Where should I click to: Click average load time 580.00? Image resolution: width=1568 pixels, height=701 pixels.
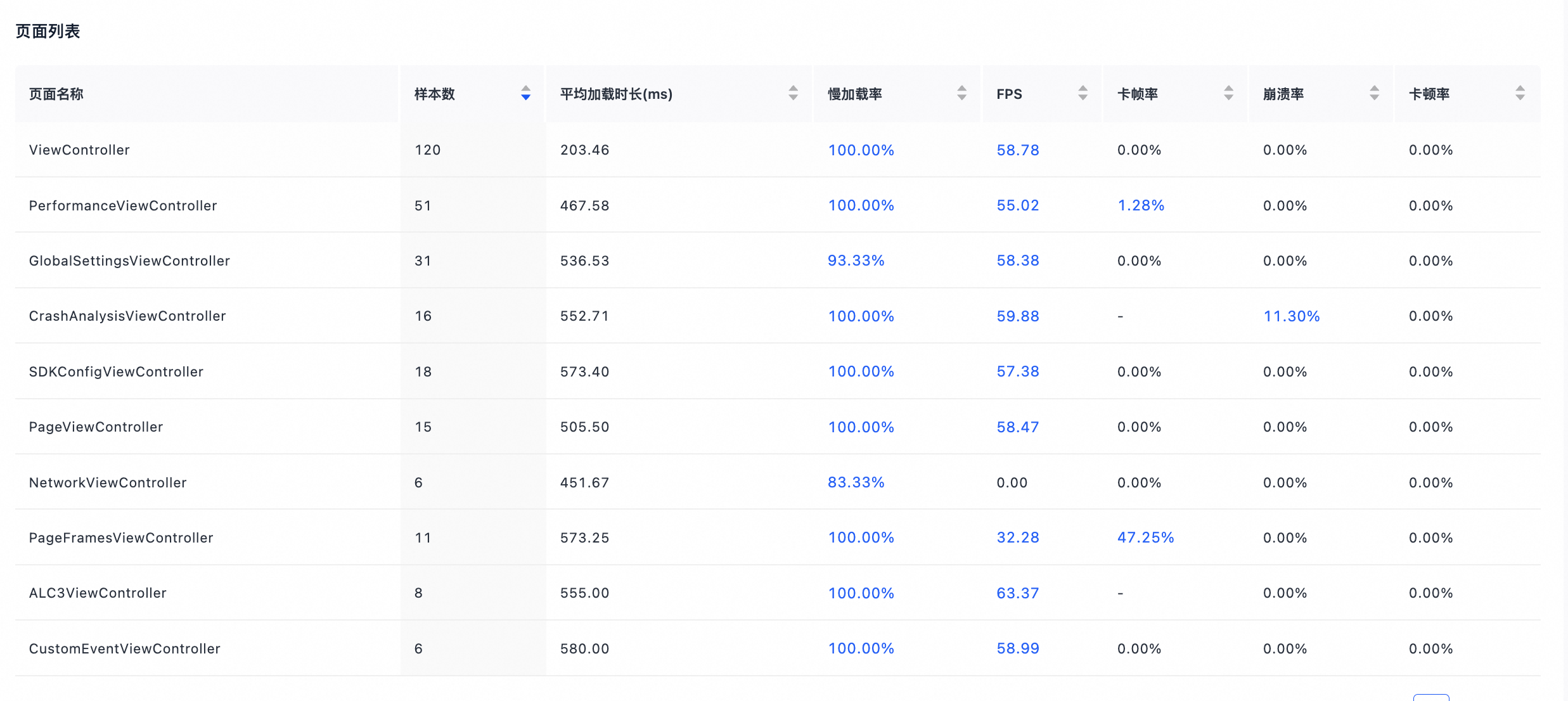pyautogui.click(x=584, y=648)
